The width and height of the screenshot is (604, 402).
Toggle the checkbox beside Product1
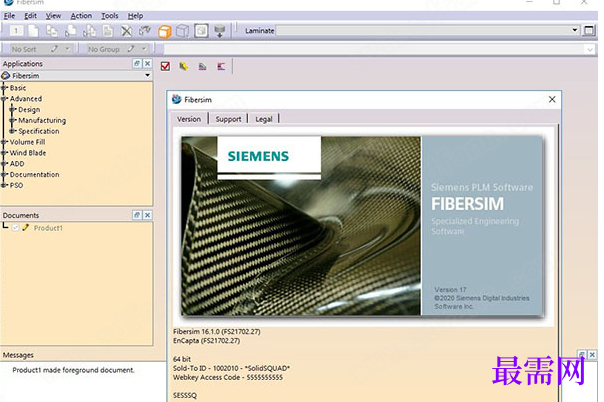[15, 228]
